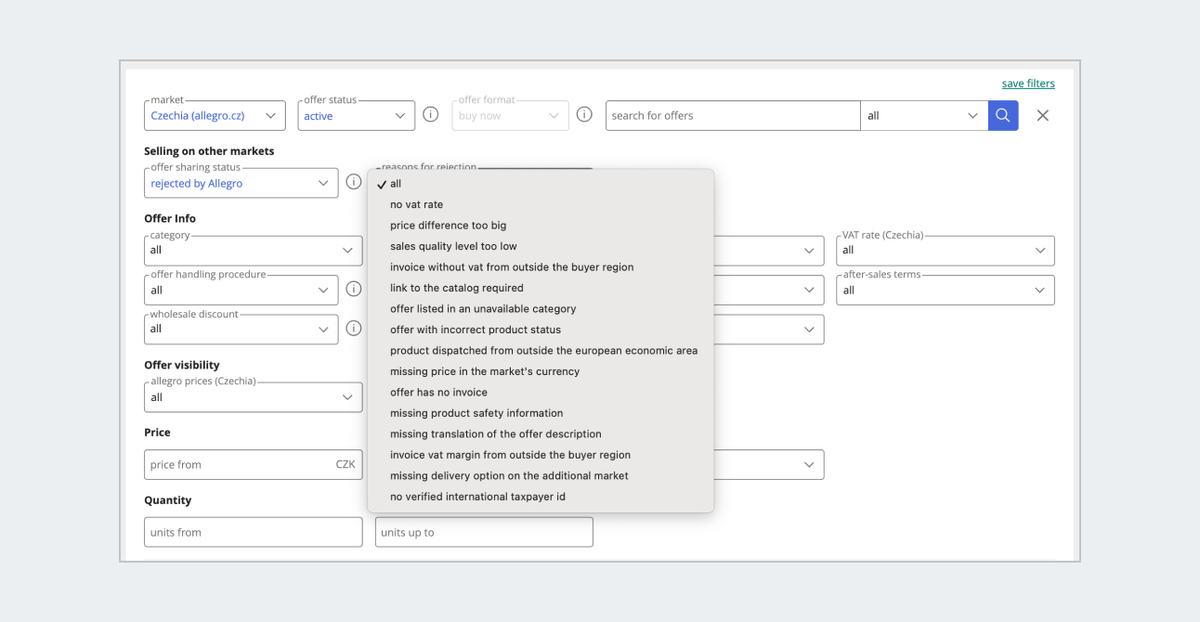Click info icon next to offer status

coord(431,115)
